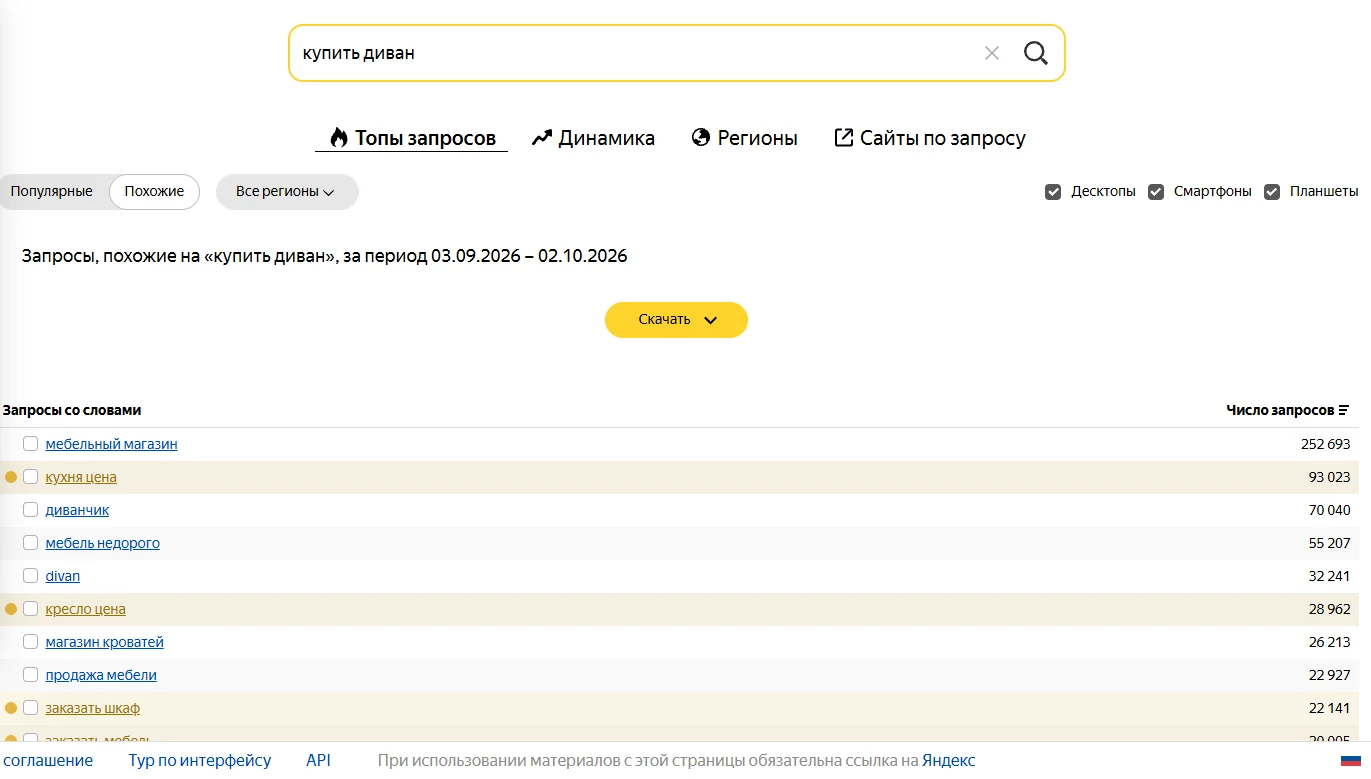1371x779 pixels.
Task: Click the yellow dot beside кресло цена
Action: (x=11, y=609)
